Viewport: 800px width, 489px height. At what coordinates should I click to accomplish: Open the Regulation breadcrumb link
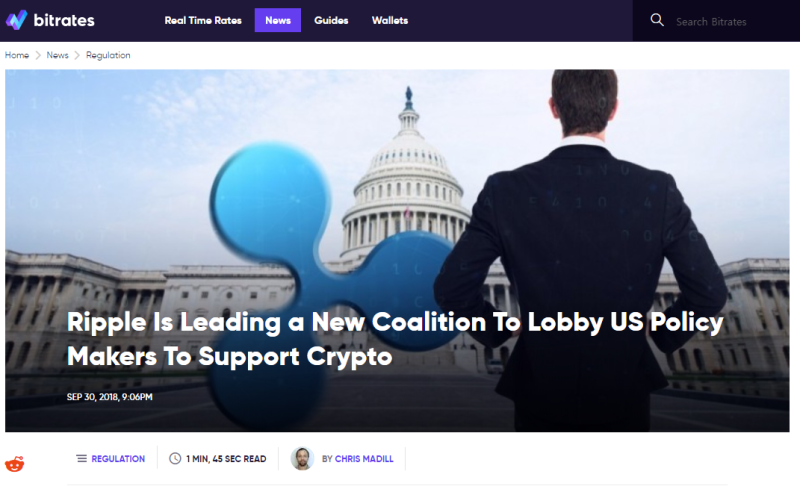tap(108, 55)
